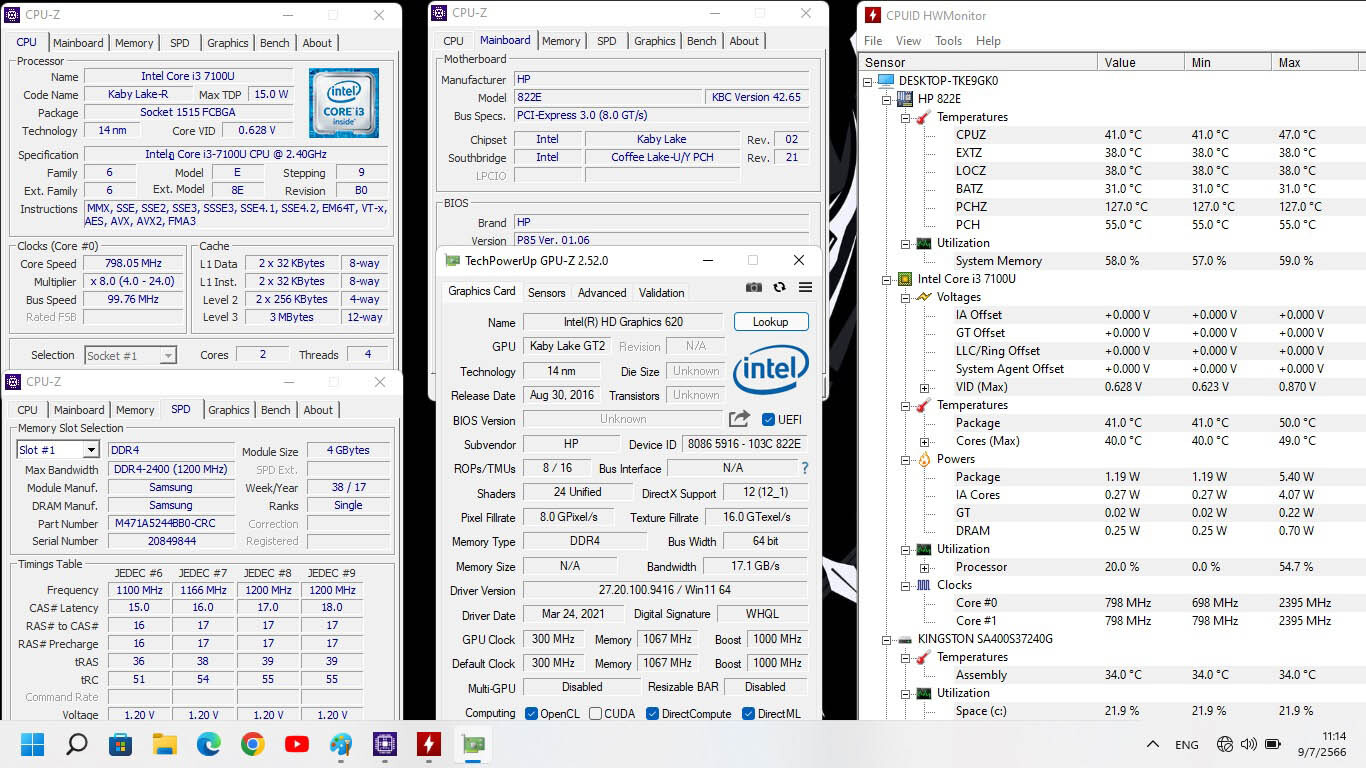
Task: Open the View menu in HWMonitor
Action: (908, 41)
